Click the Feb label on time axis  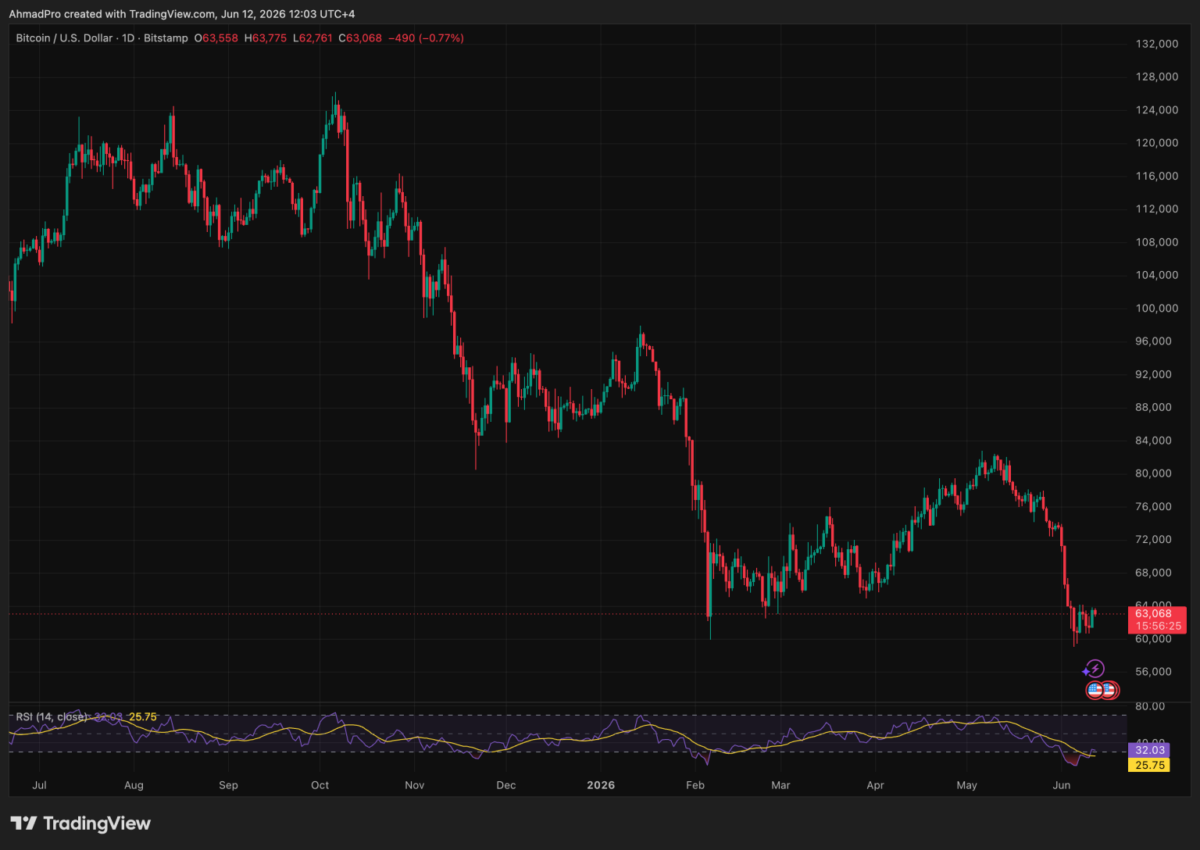click(x=697, y=787)
